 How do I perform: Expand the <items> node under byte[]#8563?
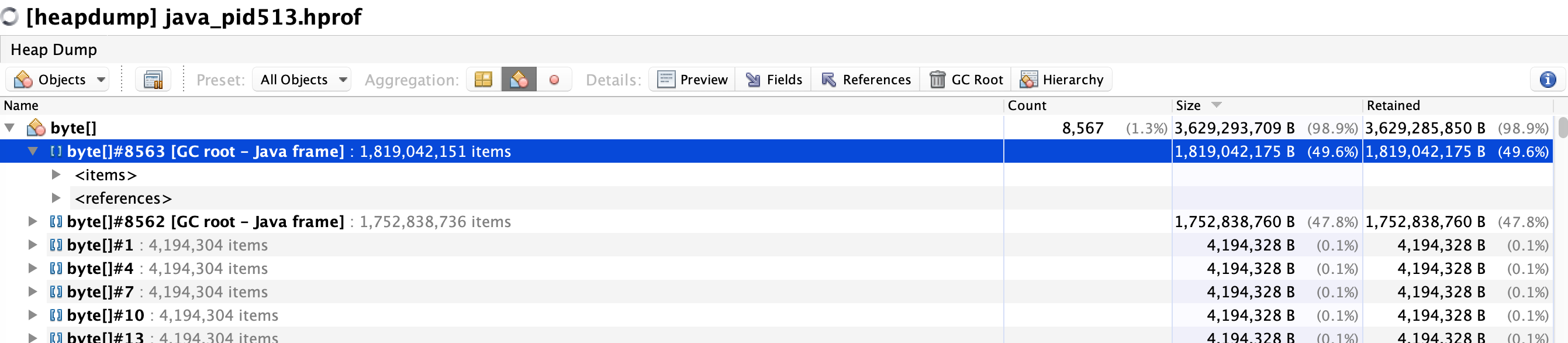[56, 175]
